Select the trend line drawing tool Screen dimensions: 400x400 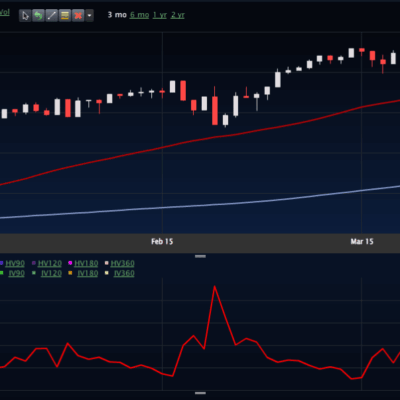52,15
